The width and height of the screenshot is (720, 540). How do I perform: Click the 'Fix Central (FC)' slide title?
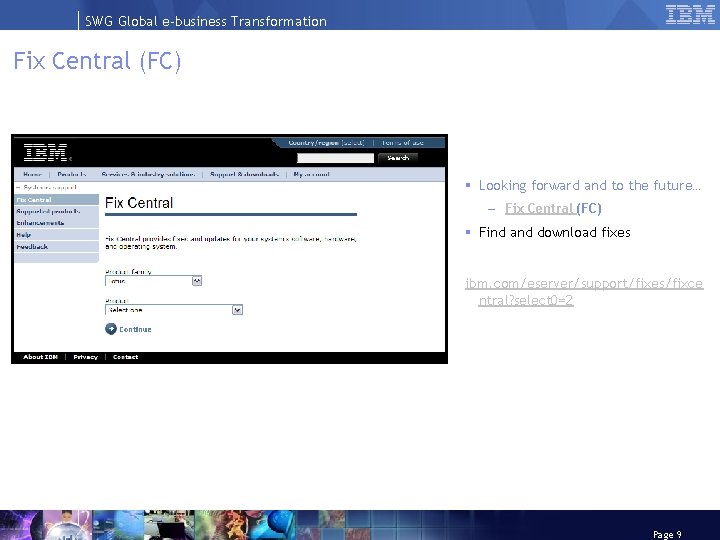point(97,61)
